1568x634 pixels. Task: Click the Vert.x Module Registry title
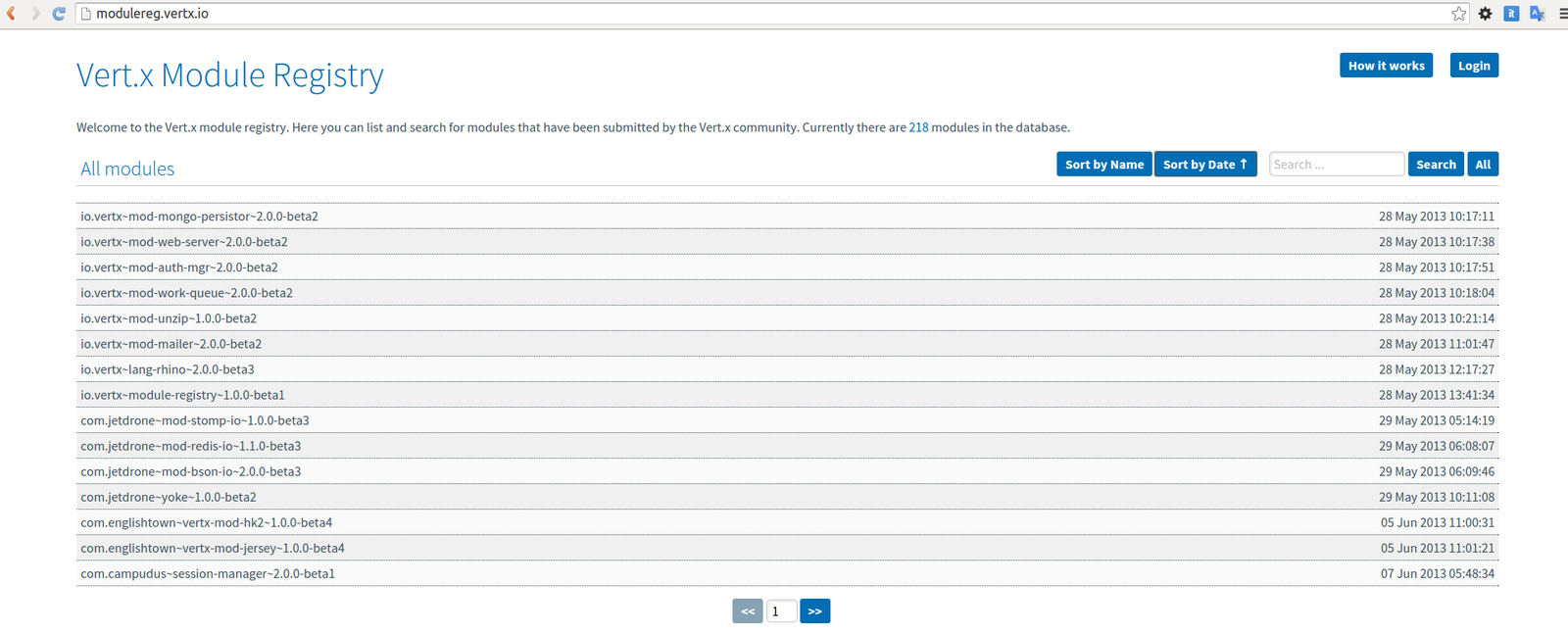point(230,75)
